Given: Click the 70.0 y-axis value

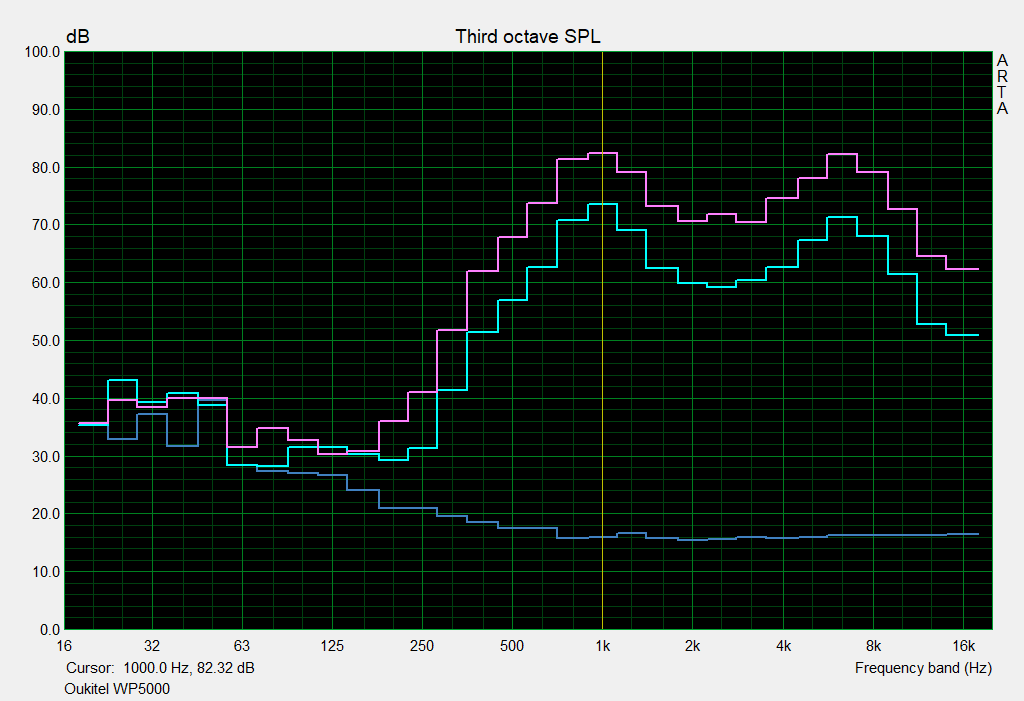Looking at the screenshot, I should [46, 225].
